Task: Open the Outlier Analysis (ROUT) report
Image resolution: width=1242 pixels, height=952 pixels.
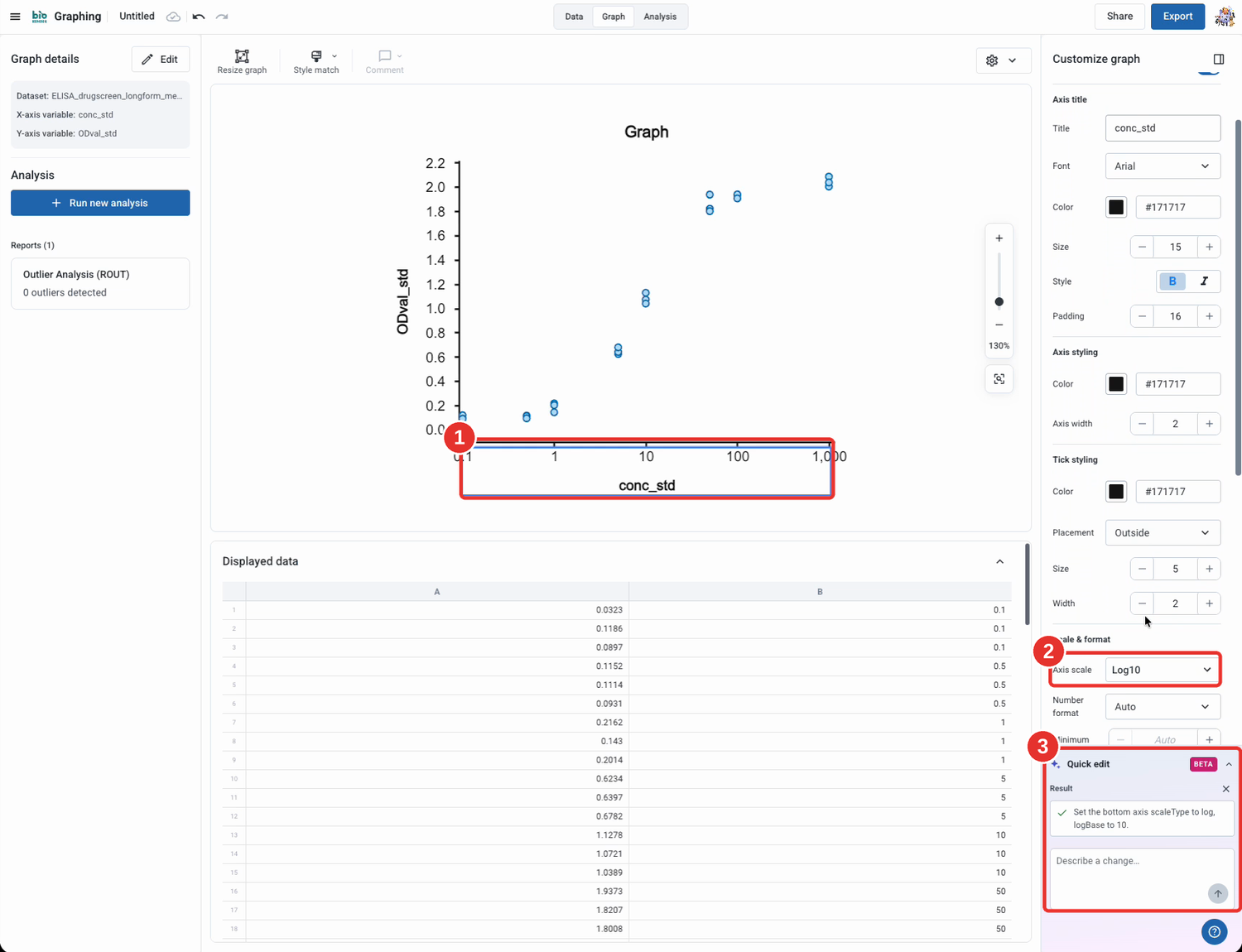Action: click(x=100, y=283)
